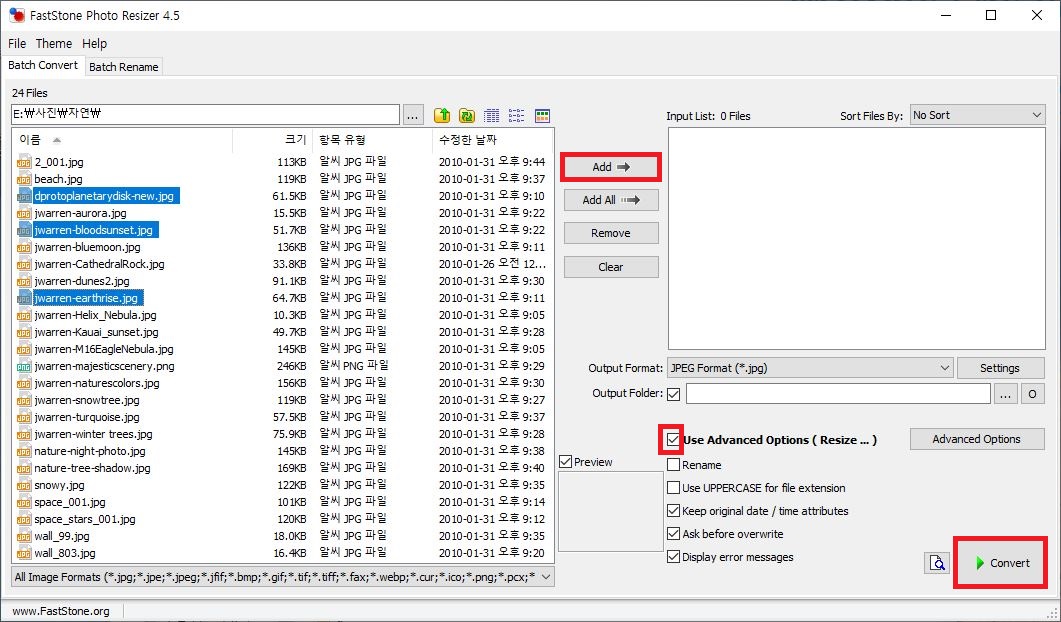Select jwarren-Kauai_sunset.jpg in file list

coord(96,332)
